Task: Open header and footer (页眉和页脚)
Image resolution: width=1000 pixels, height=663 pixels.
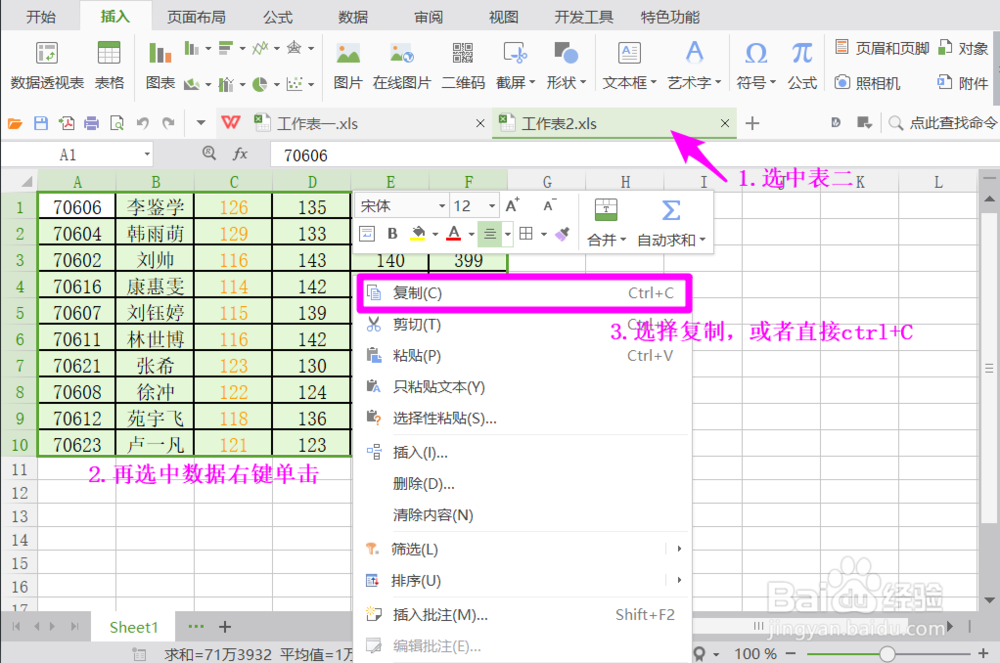Action: tap(882, 48)
